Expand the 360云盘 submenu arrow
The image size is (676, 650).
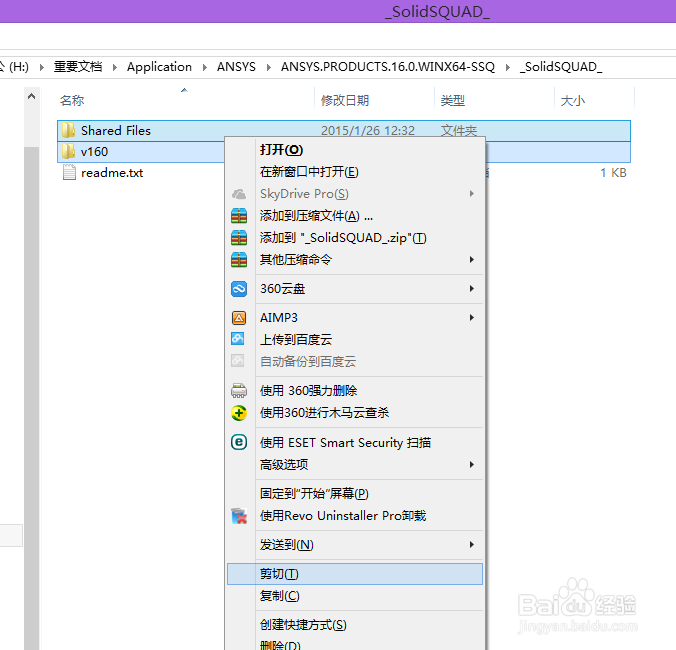pos(472,289)
